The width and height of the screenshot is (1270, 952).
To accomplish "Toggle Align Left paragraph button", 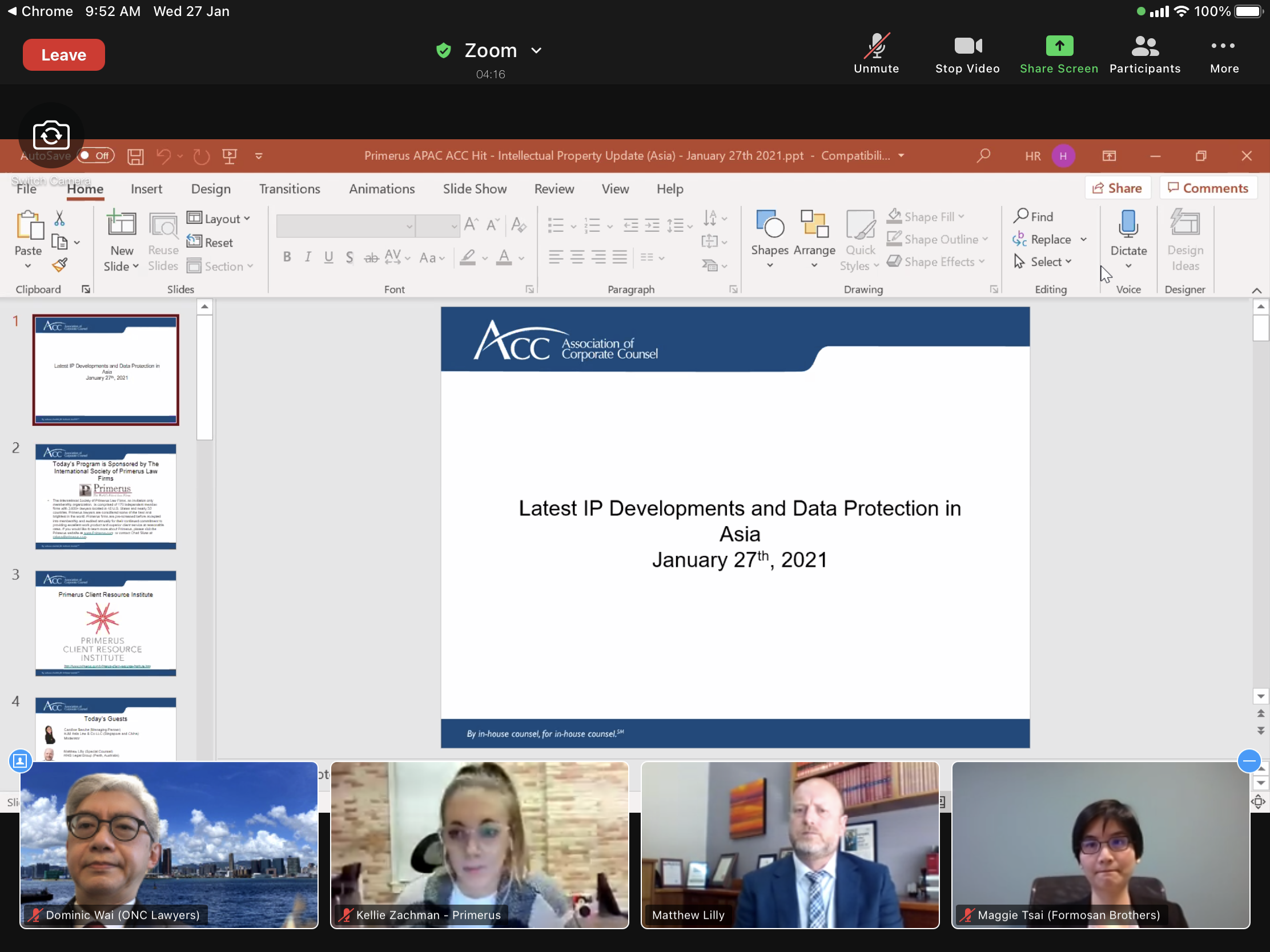I will pyautogui.click(x=556, y=257).
